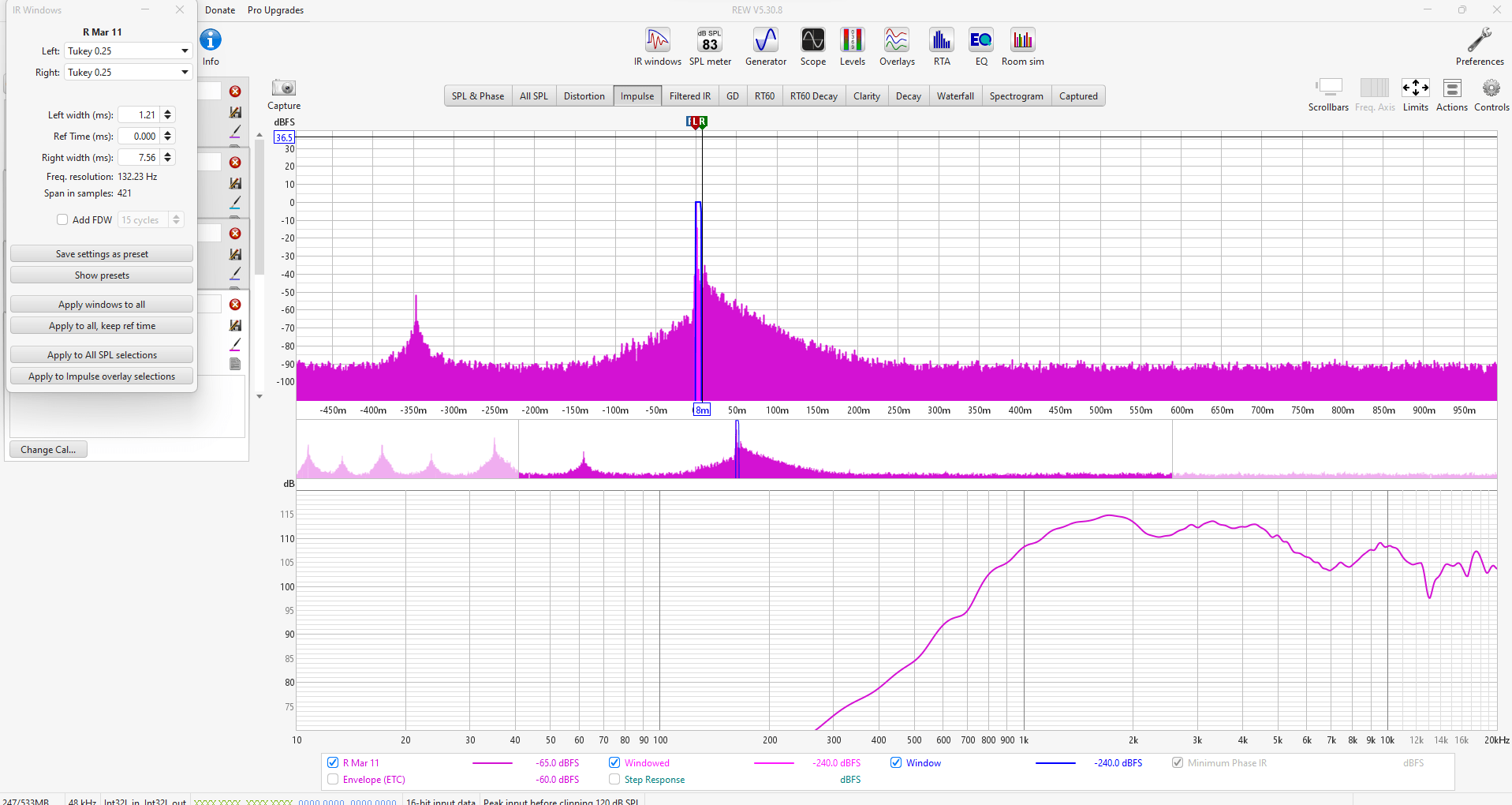Switch to the Waterfall tab

(955, 96)
